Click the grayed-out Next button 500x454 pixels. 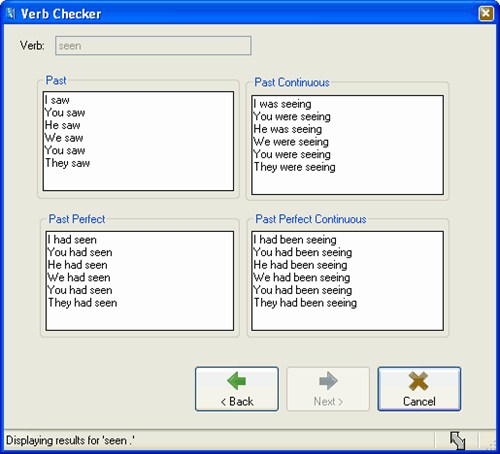click(x=328, y=389)
